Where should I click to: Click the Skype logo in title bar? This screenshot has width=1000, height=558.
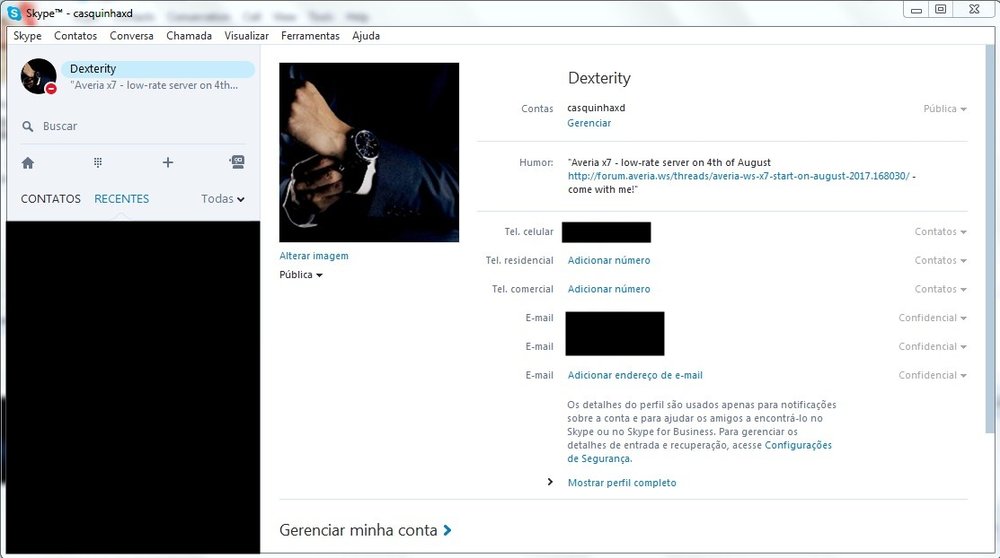pos(14,12)
